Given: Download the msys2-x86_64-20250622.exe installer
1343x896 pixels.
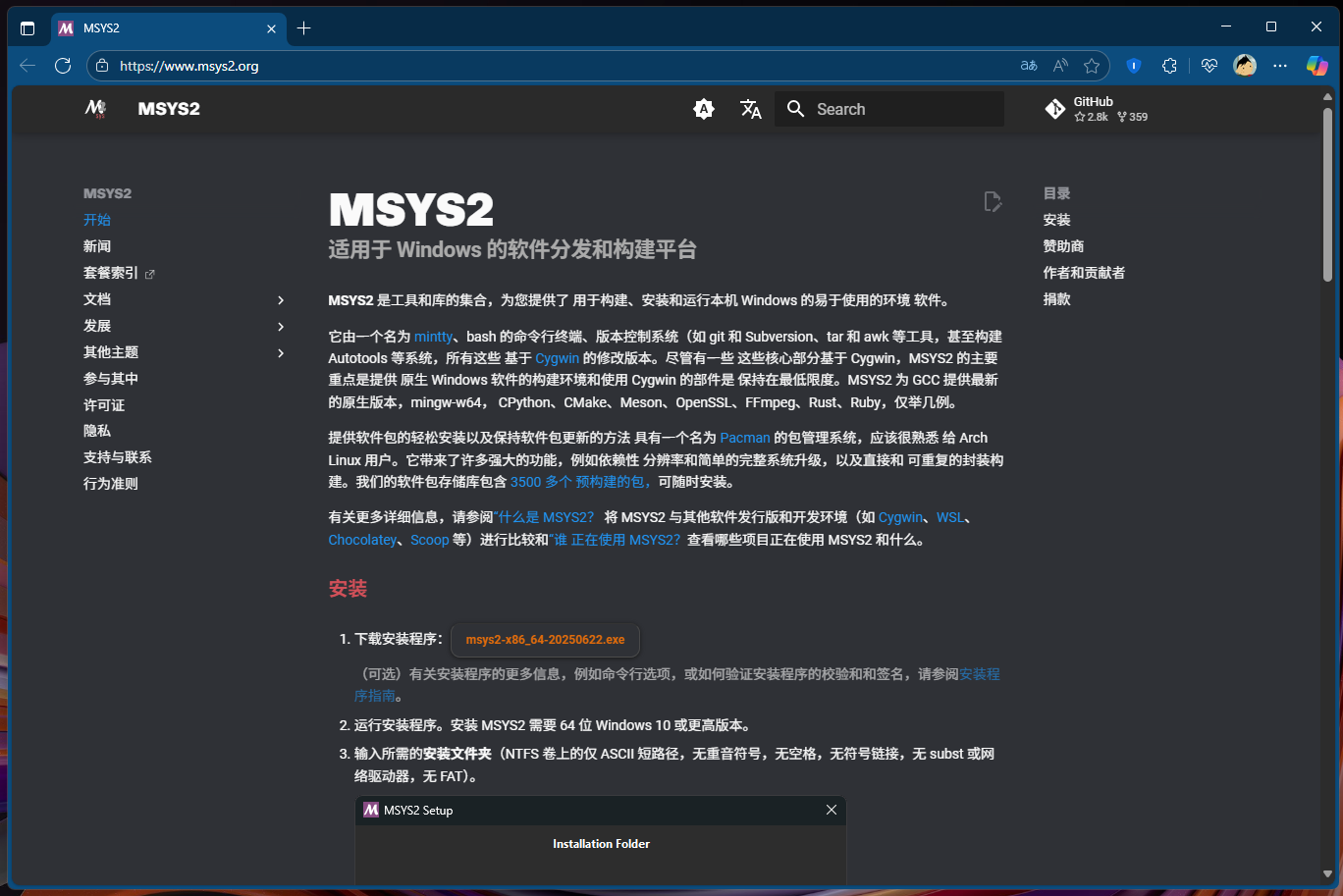Looking at the screenshot, I should (545, 640).
